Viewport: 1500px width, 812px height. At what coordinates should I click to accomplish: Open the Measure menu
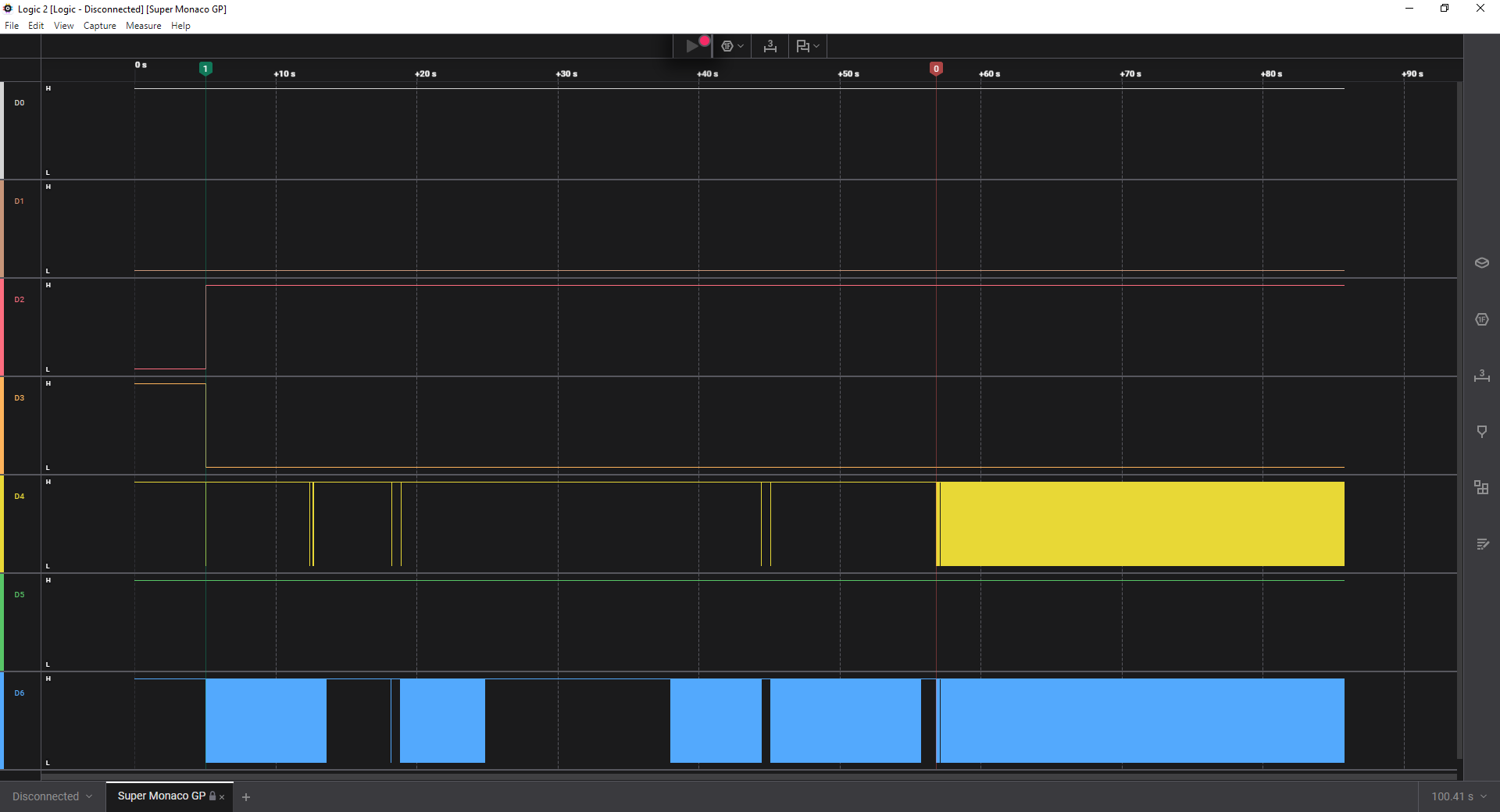143,26
